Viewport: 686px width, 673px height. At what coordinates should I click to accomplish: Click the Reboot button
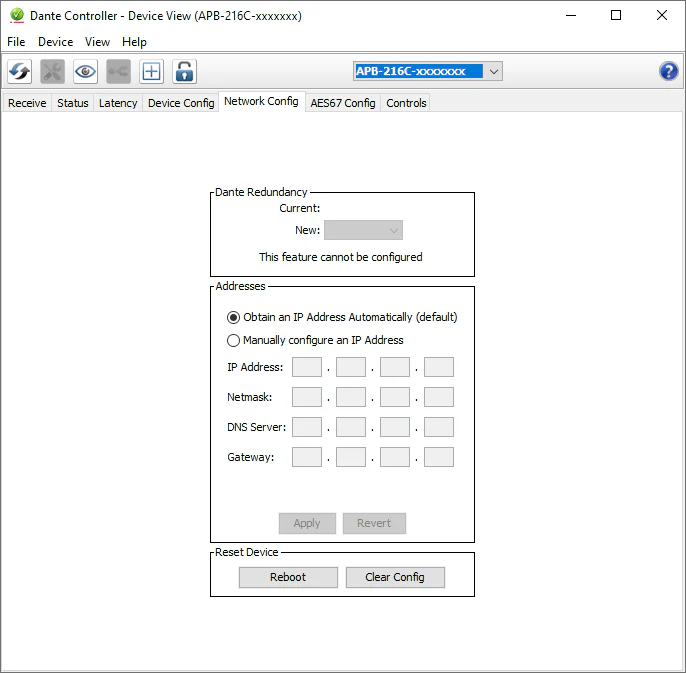coord(288,577)
